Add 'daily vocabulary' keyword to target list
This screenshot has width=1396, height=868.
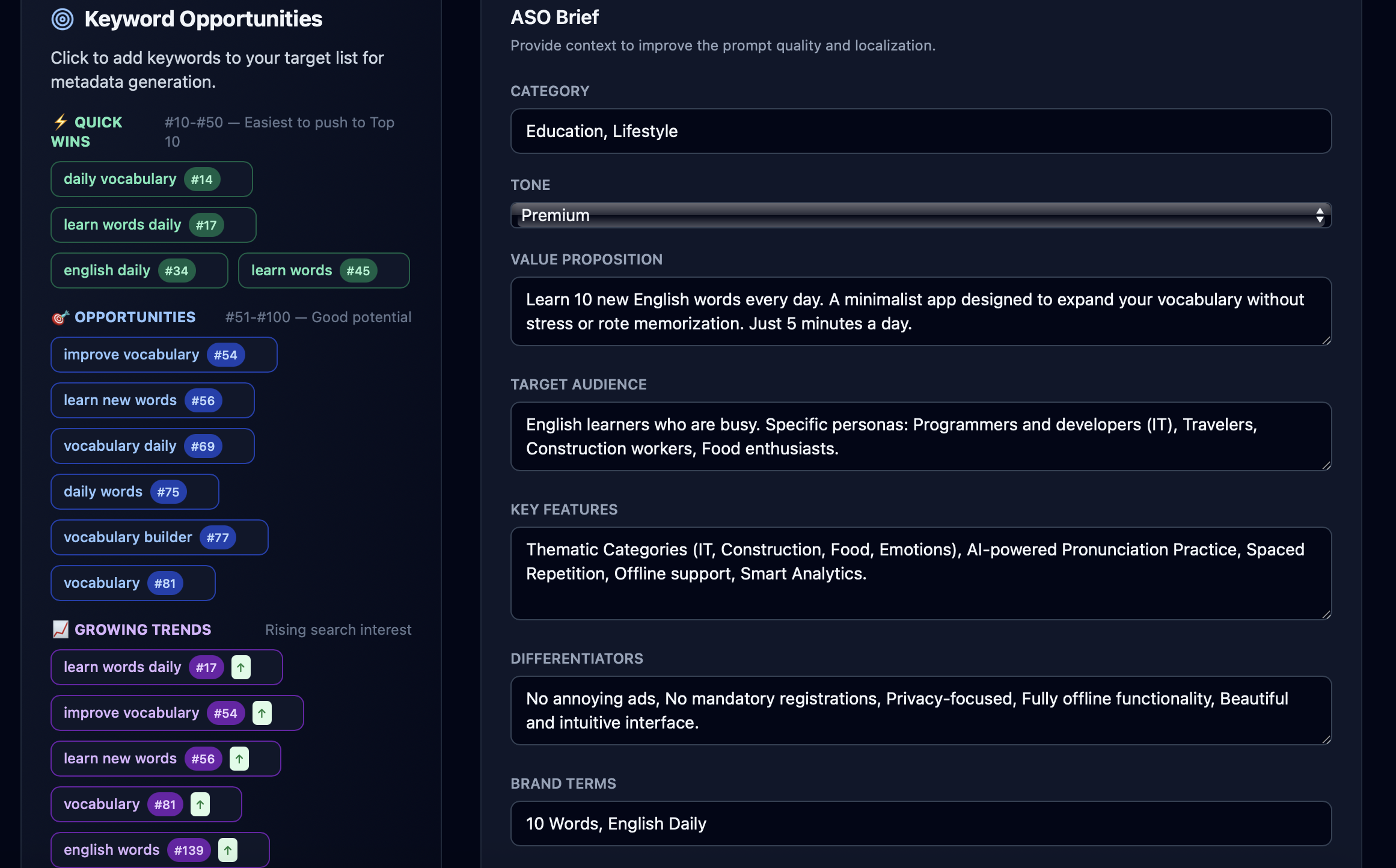tap(151, 179)
